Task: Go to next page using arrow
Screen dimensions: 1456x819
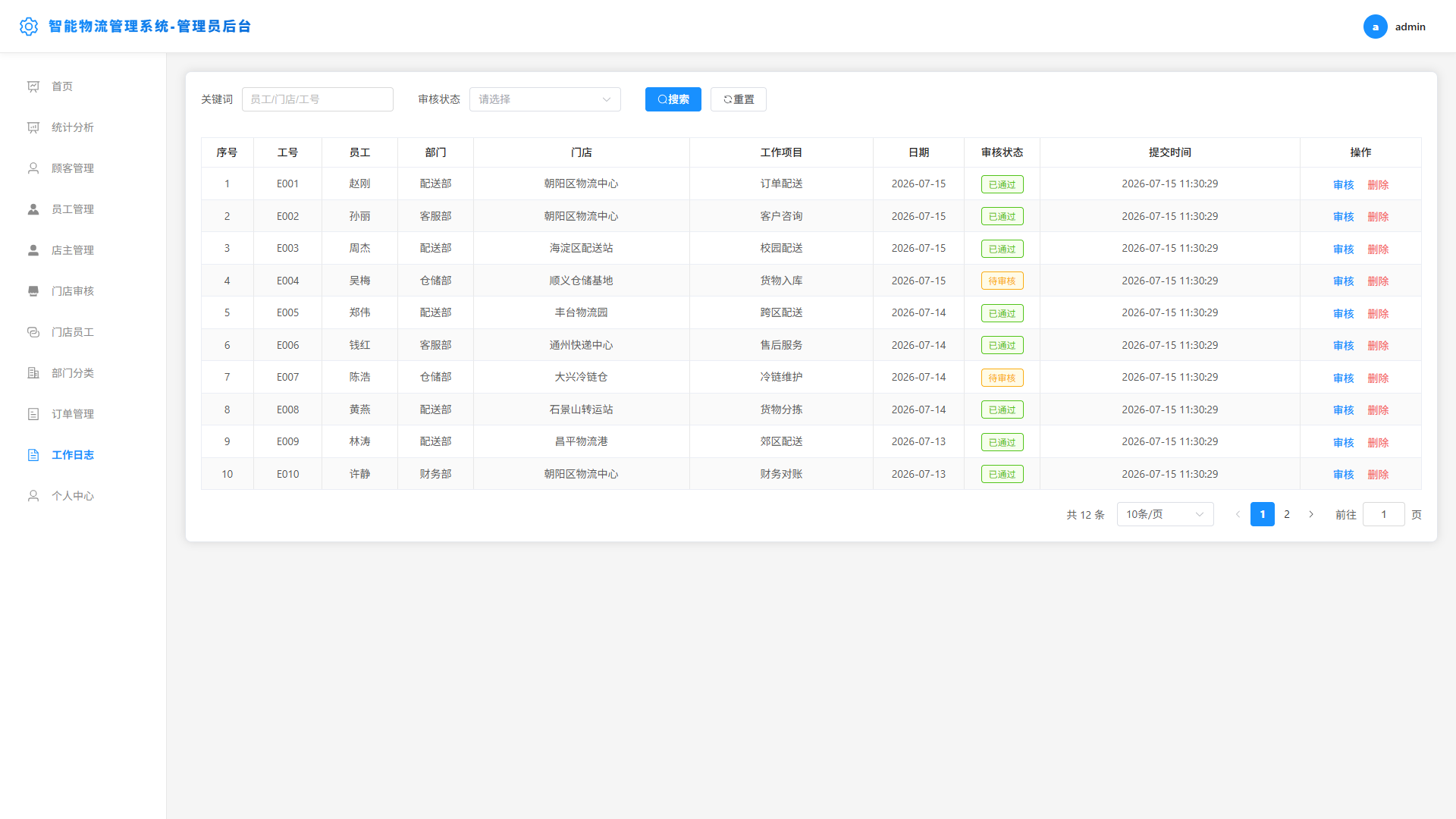Action: click(x=1311, y=514)
